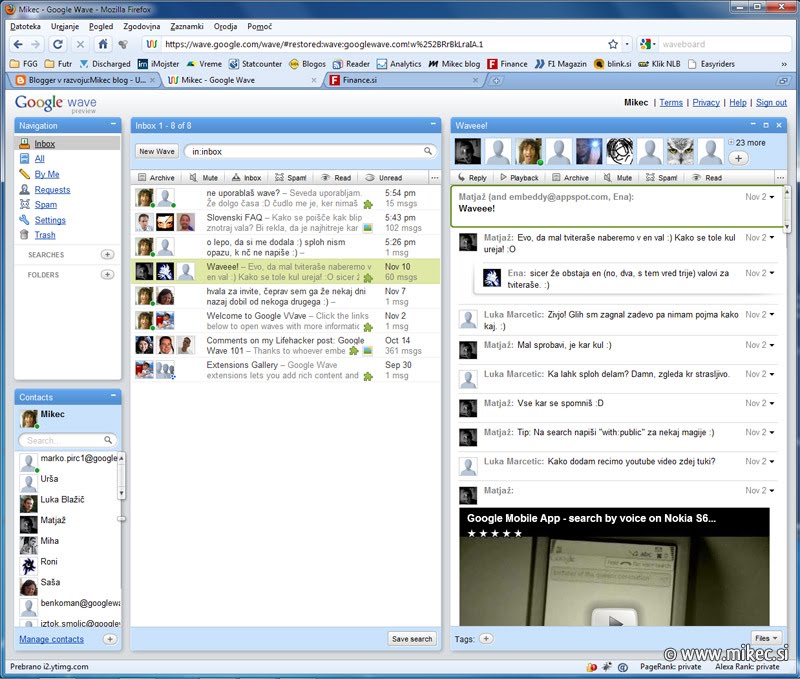Open Trash in Navigation

tap(45, 235)
